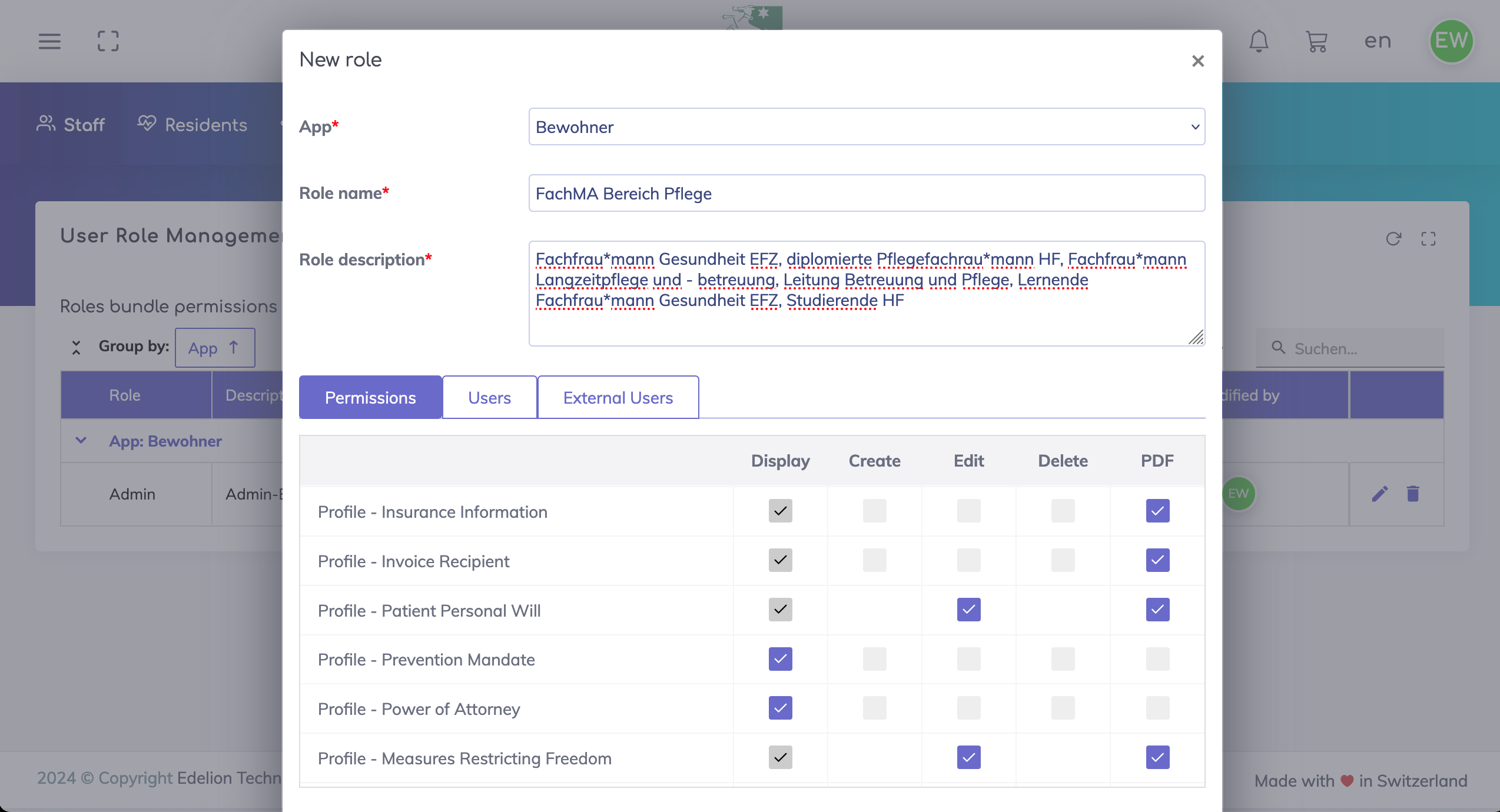Image resolution: width=1500 pixels, height=812 pixels.
Task: Open the hamburger sidebar menu
Action: tap(49, 41)
